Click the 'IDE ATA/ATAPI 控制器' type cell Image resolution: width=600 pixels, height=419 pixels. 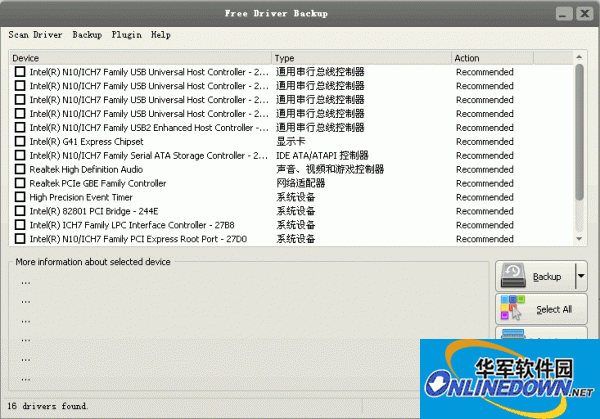pos(322,155)
